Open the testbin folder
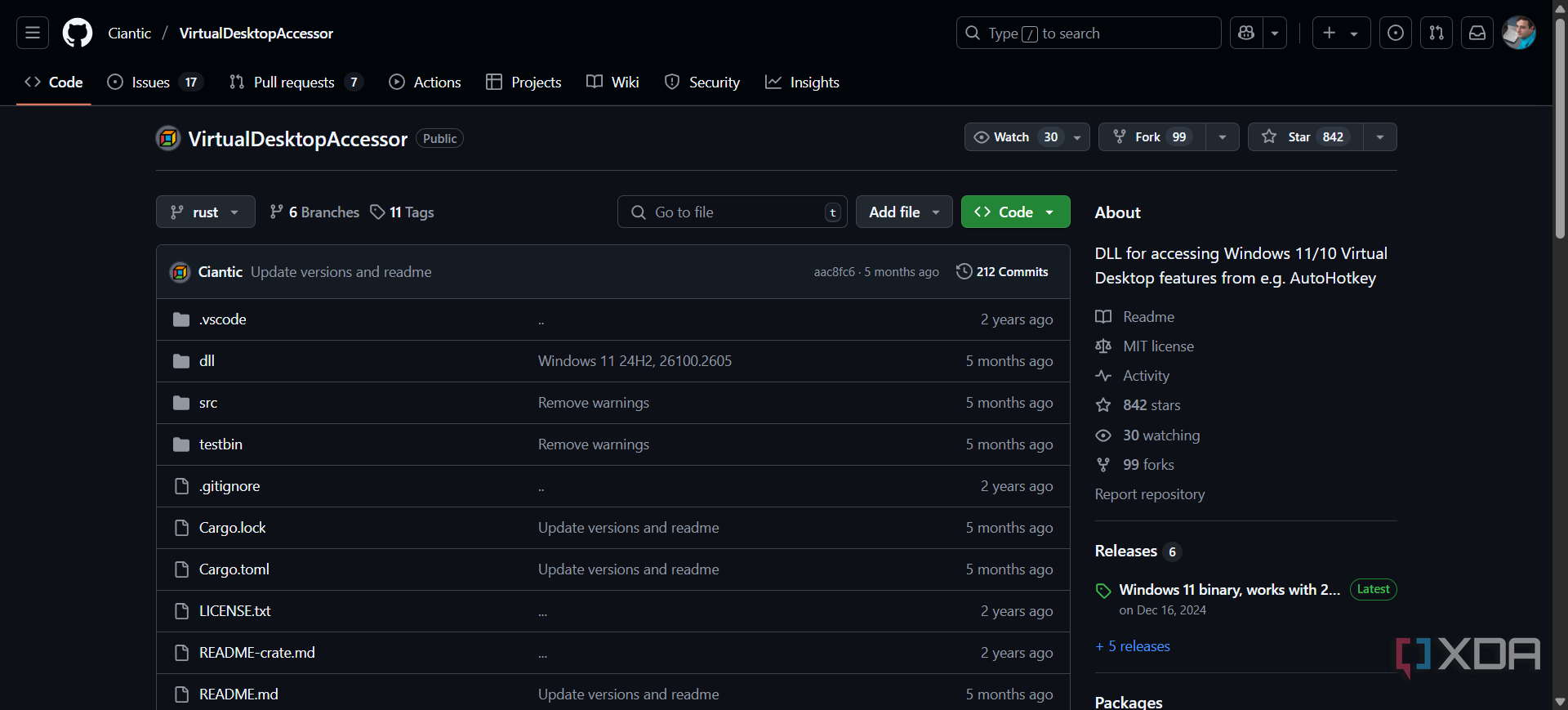The height and width of the screenshot is (710, 1568). click(220, 444)
